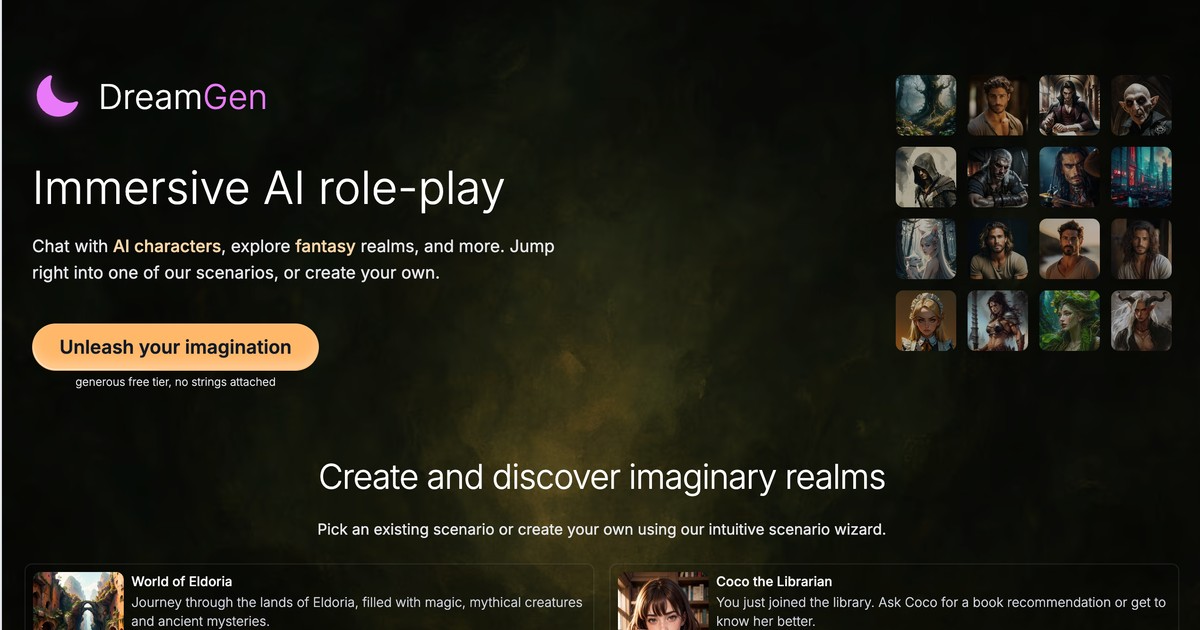Open the World of Eldoria scenario image

78,601
